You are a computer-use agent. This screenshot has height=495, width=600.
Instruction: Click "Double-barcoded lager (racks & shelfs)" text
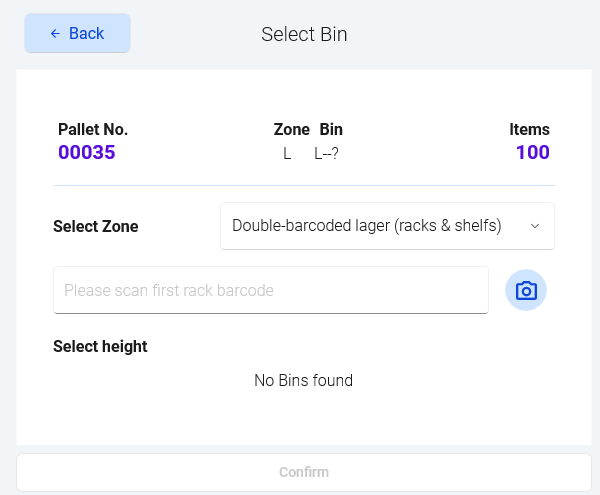click(366, 226)
